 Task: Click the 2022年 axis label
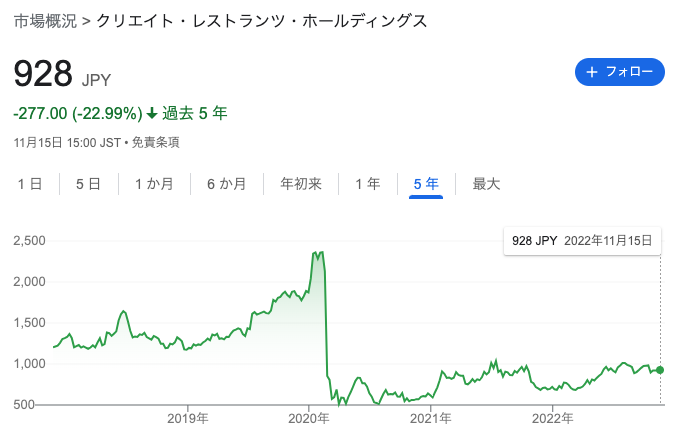[552, 418]
